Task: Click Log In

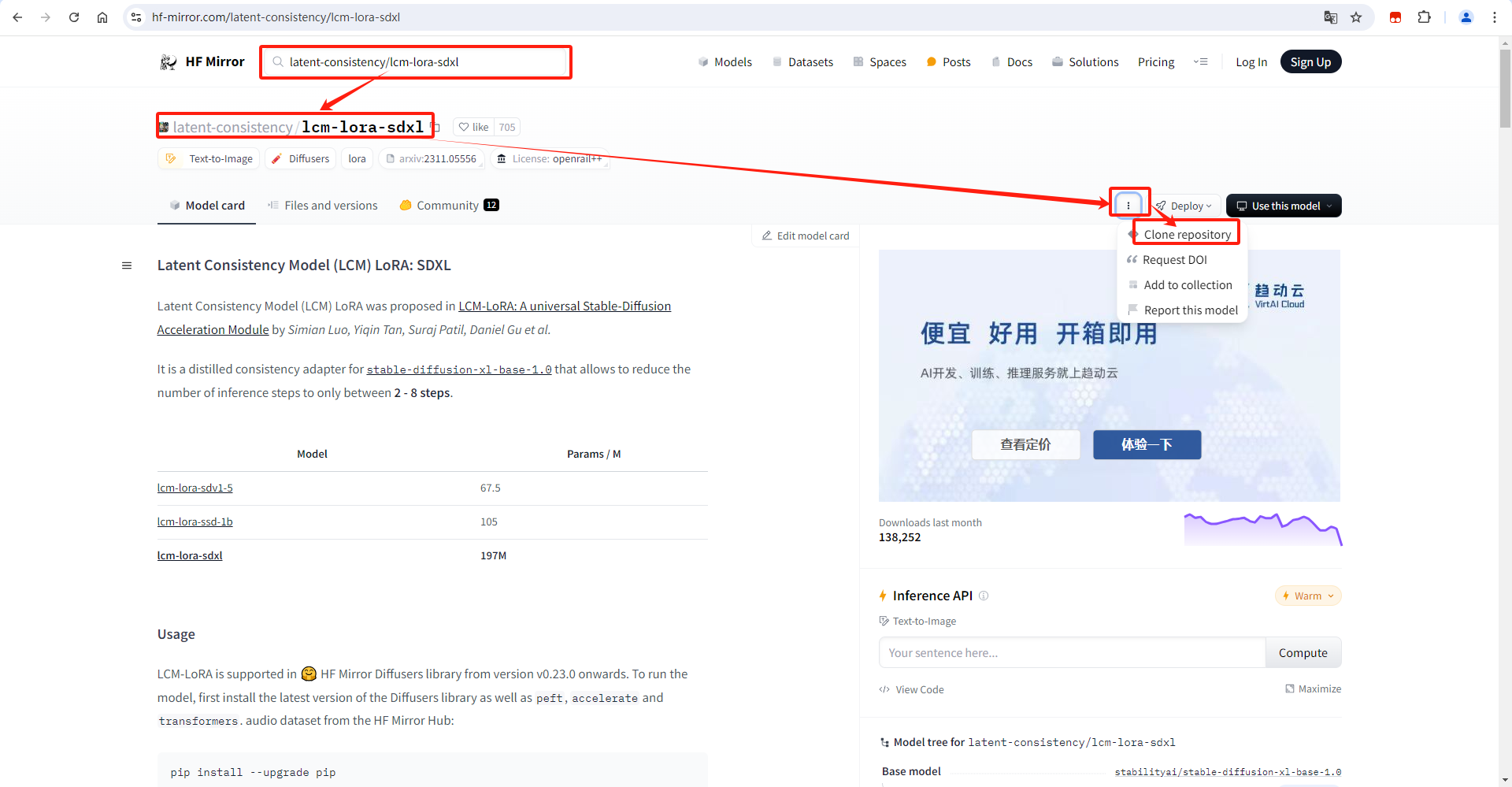Action: click(1251, 62)
